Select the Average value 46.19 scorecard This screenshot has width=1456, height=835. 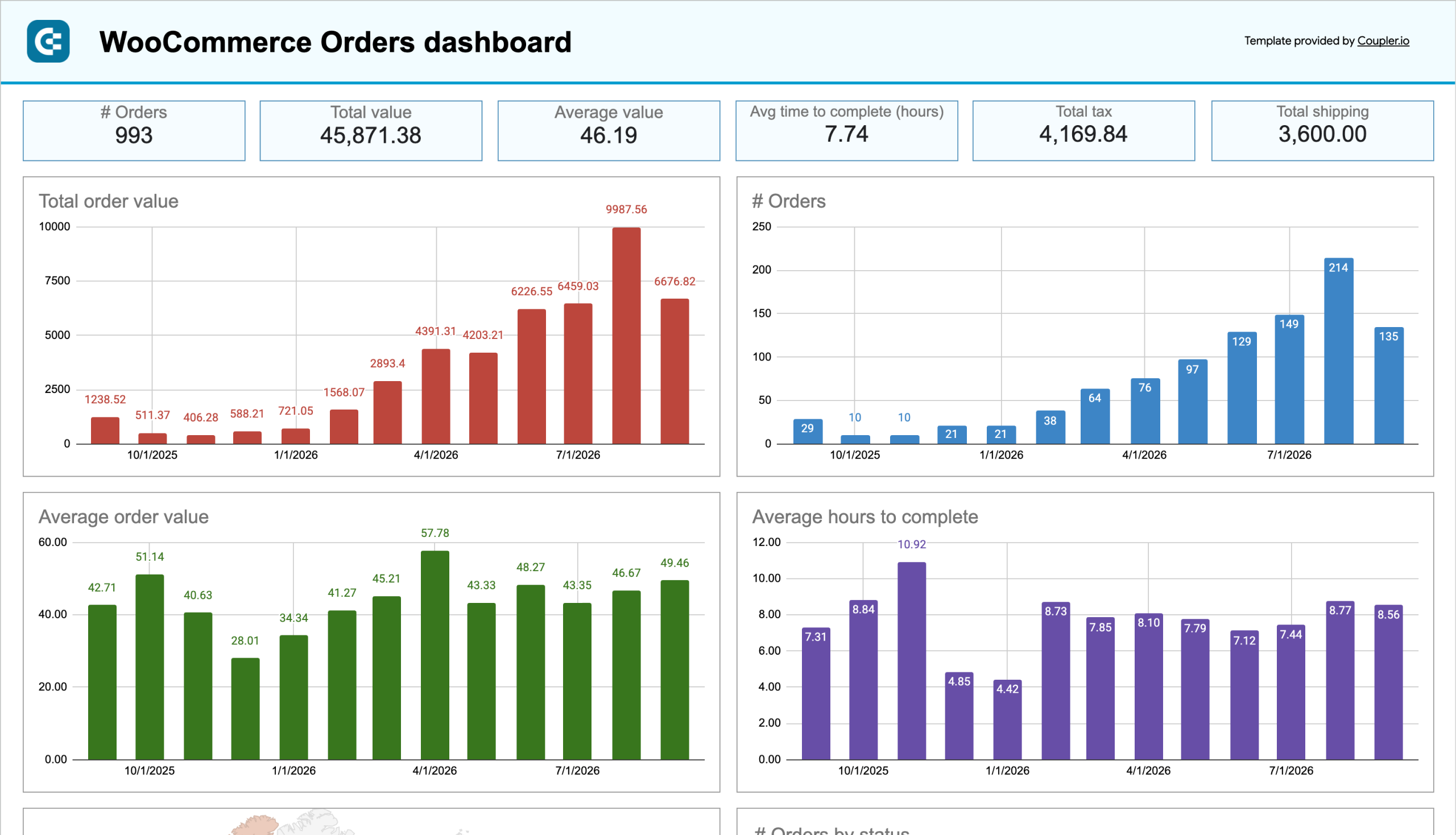pos(609,131)
